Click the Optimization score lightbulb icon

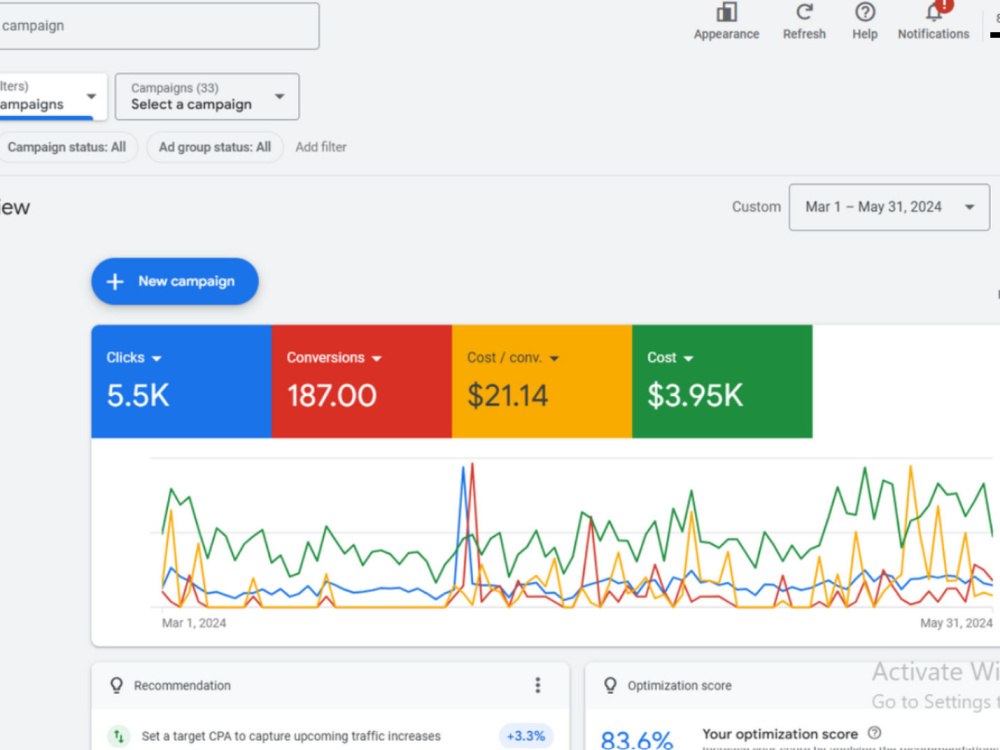(x=610, y=685)
